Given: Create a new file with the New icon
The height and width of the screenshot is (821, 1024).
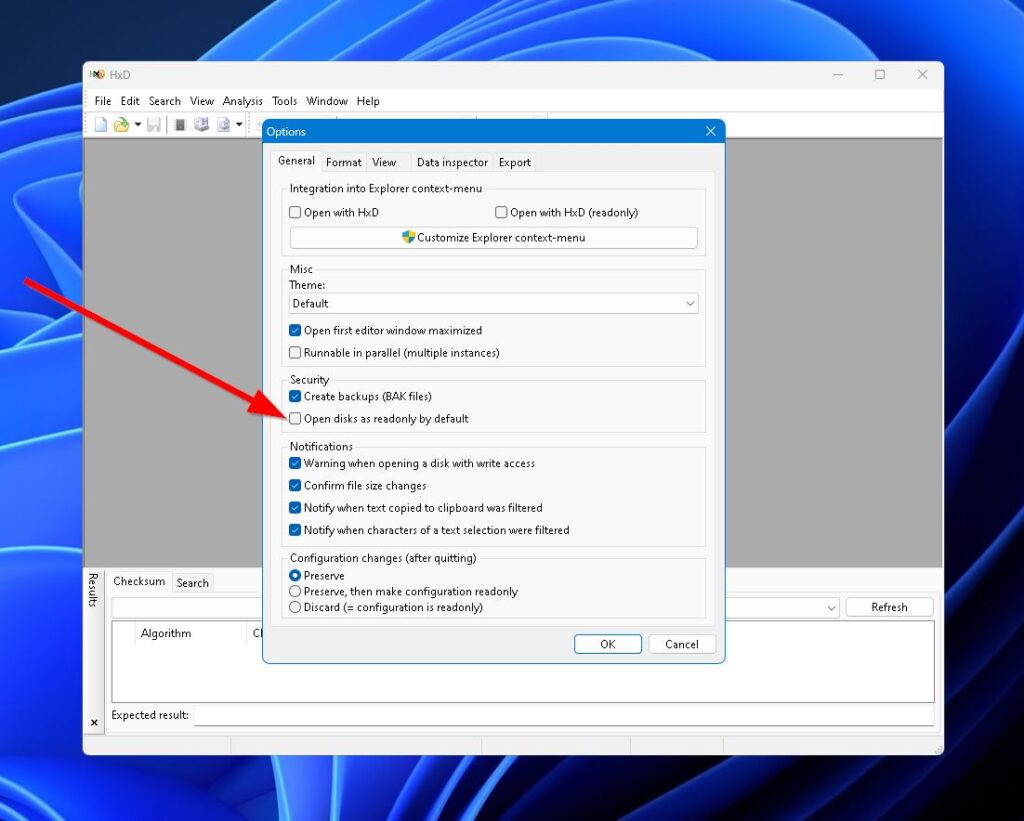Looking at the screenshot, I should point(100,124).
